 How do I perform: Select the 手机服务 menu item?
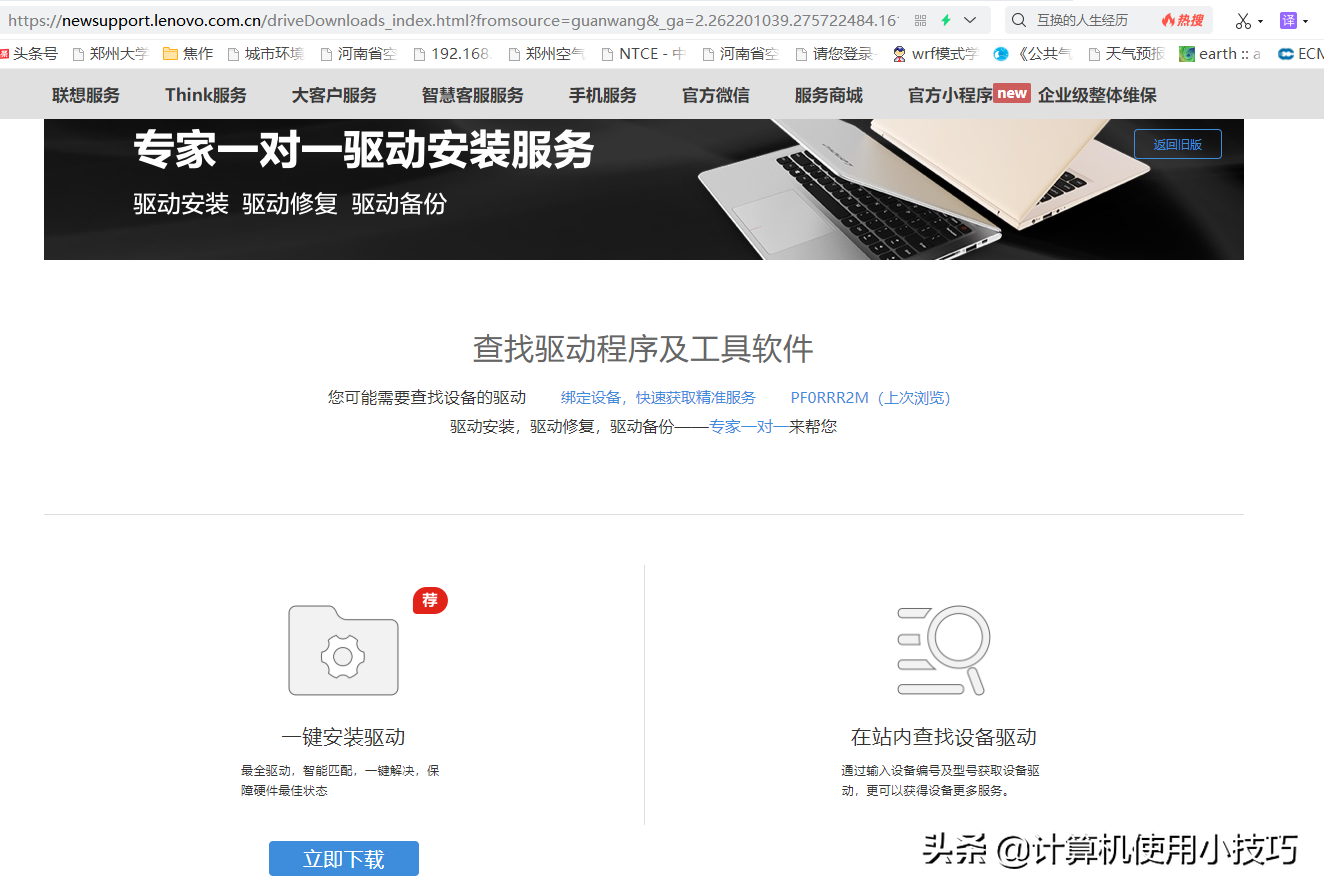[602, 94]
